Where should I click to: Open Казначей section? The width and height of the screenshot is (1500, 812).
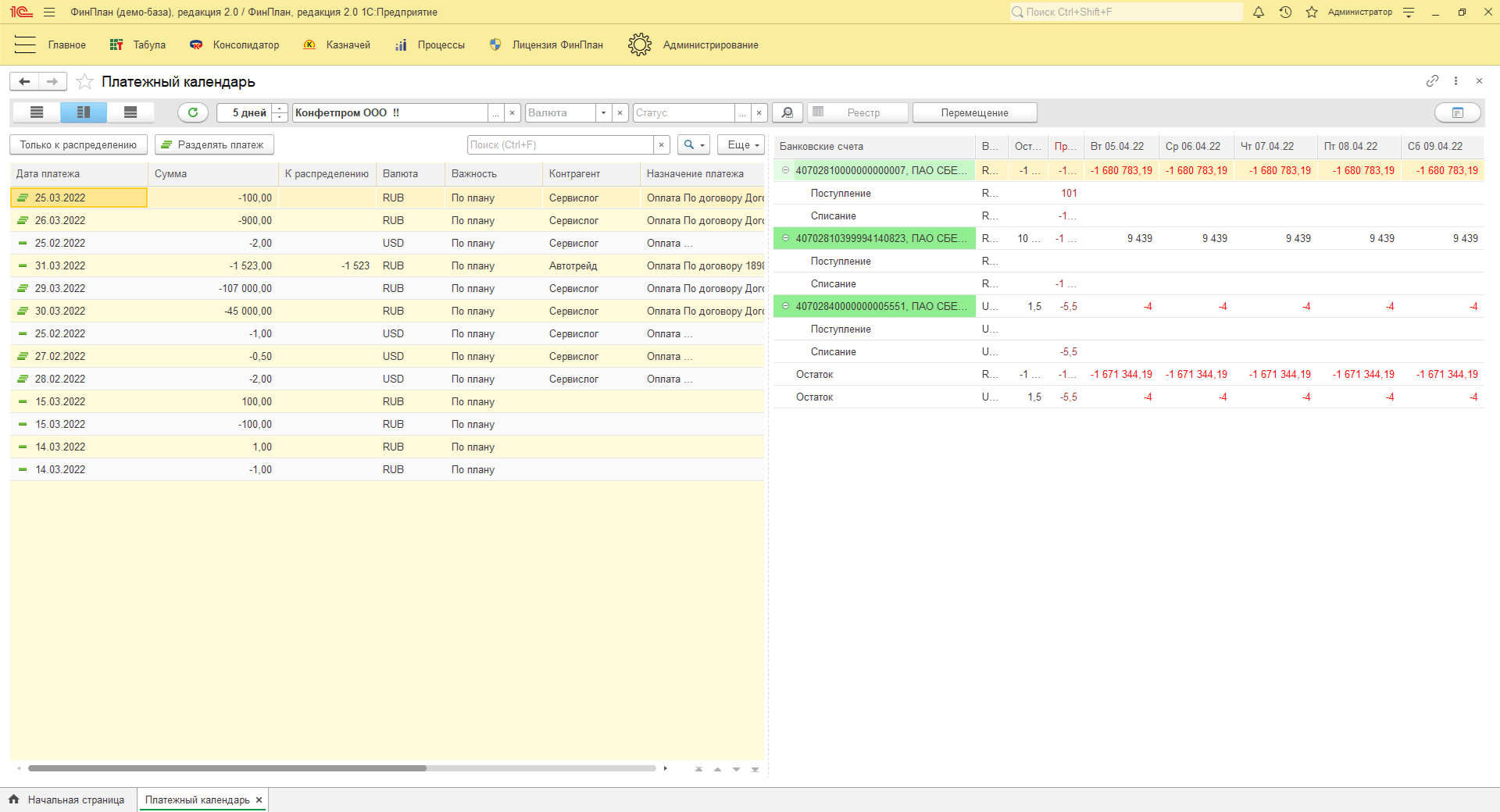click(337, 45)
